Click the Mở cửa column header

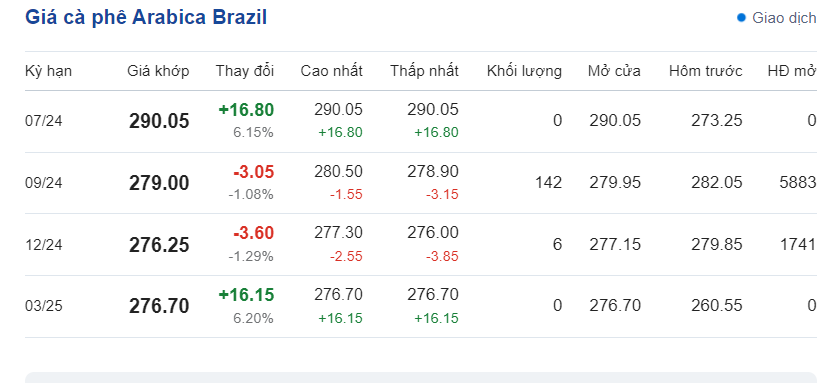614,71
